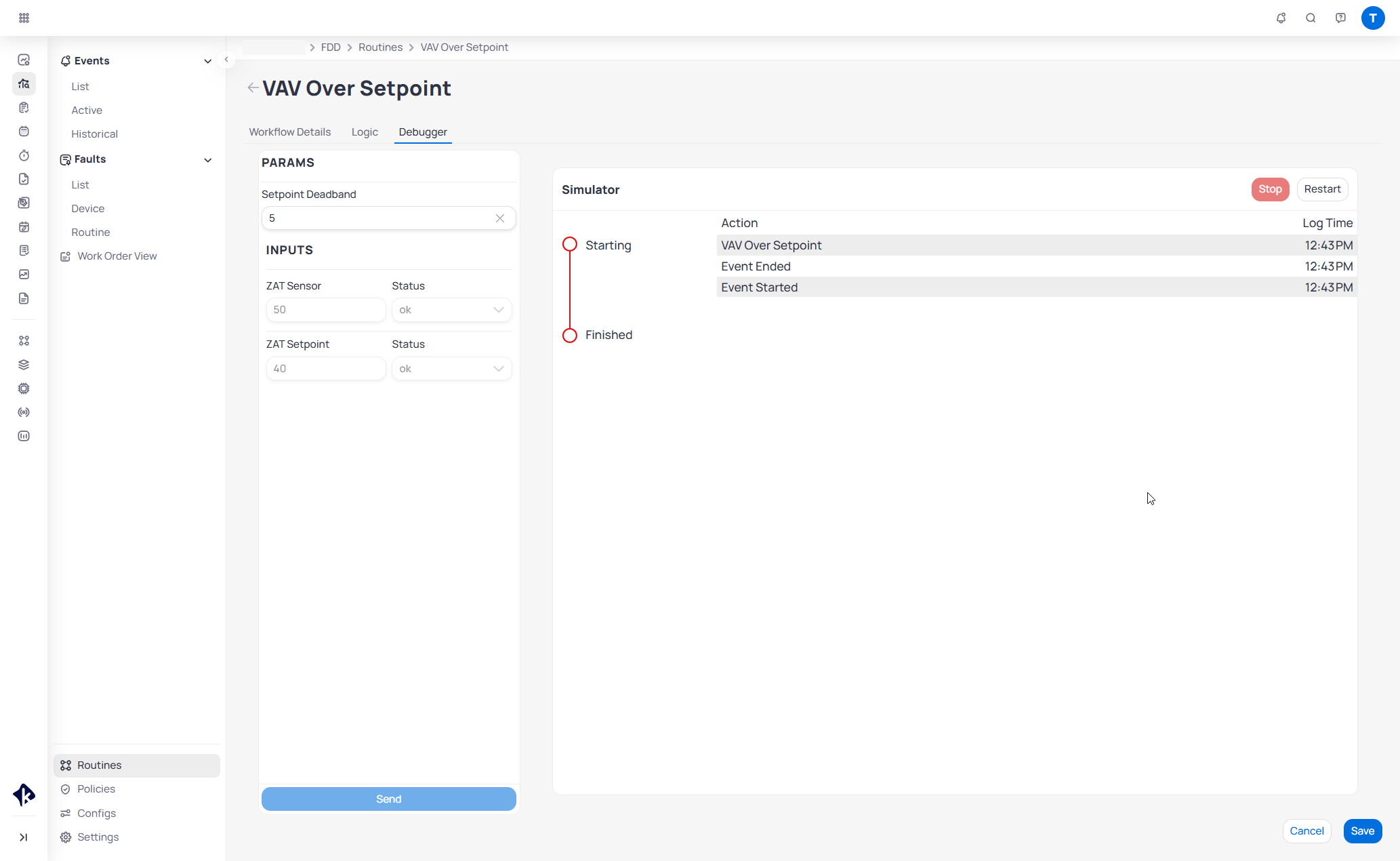Open the user avatar T menu
This screenshot has width=1400, height=861.
click(1373, 18)
